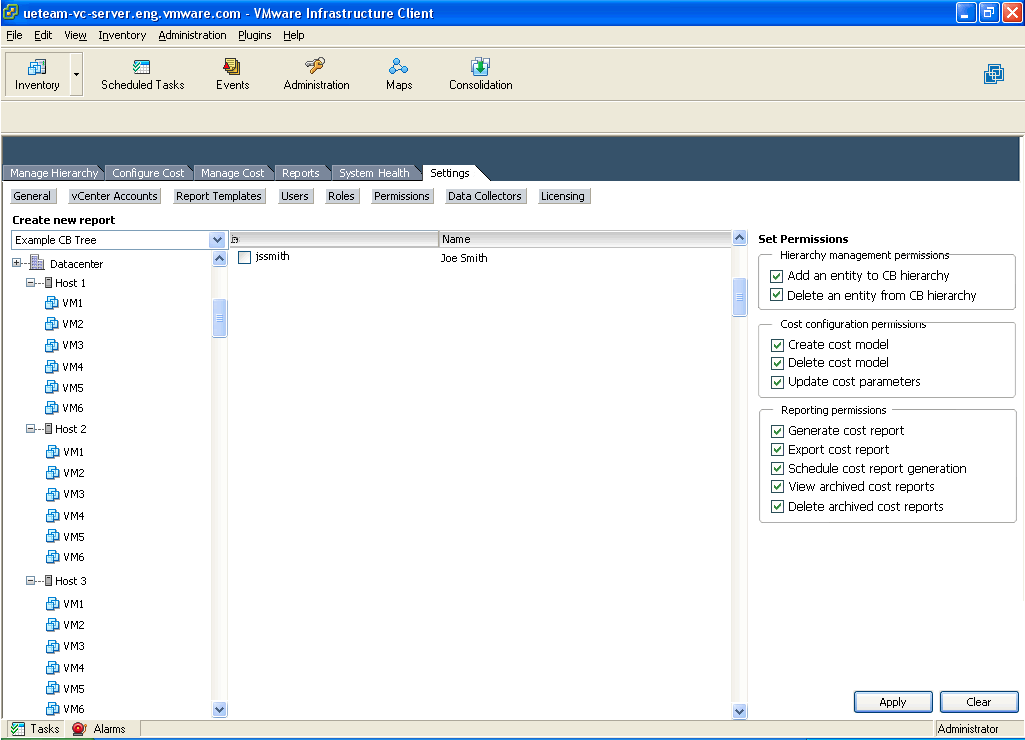1025x740 pixels.
Task: Open the Example CB Tree dropdown
Action: click(217, 240)
